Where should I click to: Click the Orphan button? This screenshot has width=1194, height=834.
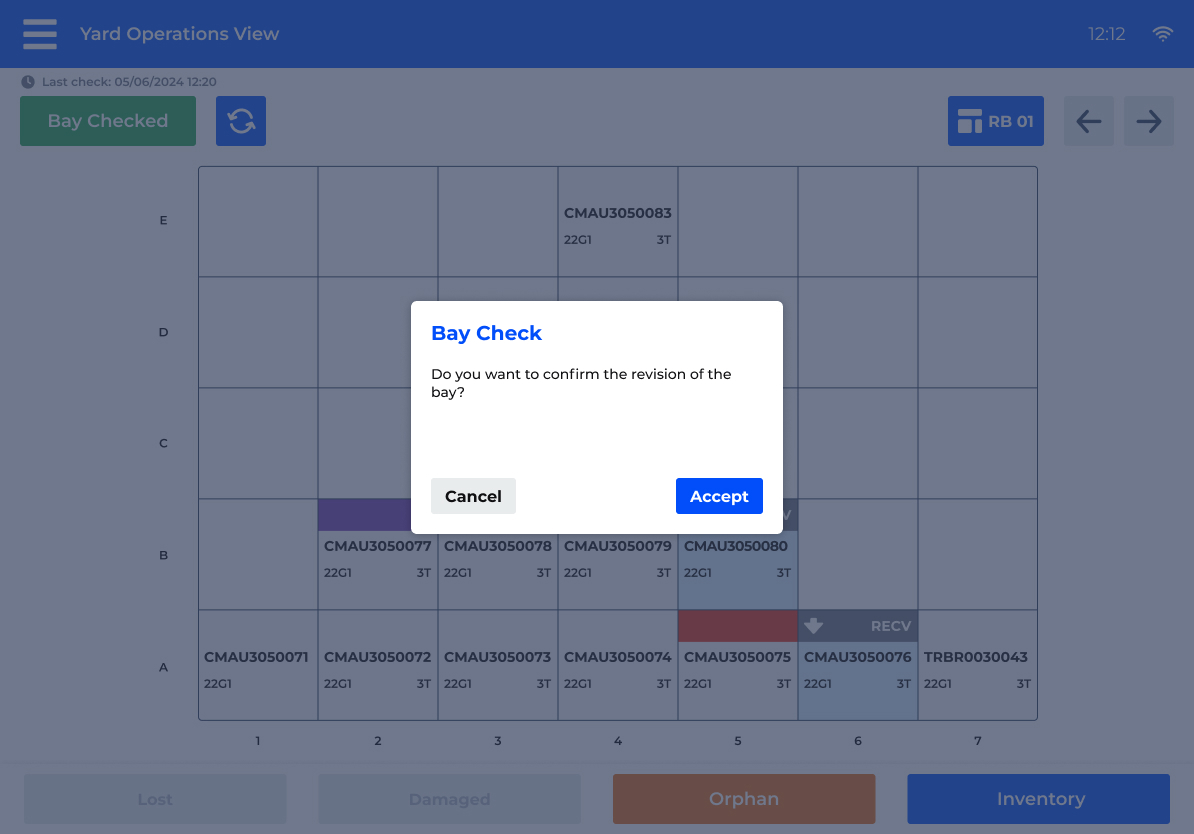click(x=744, y=799)
